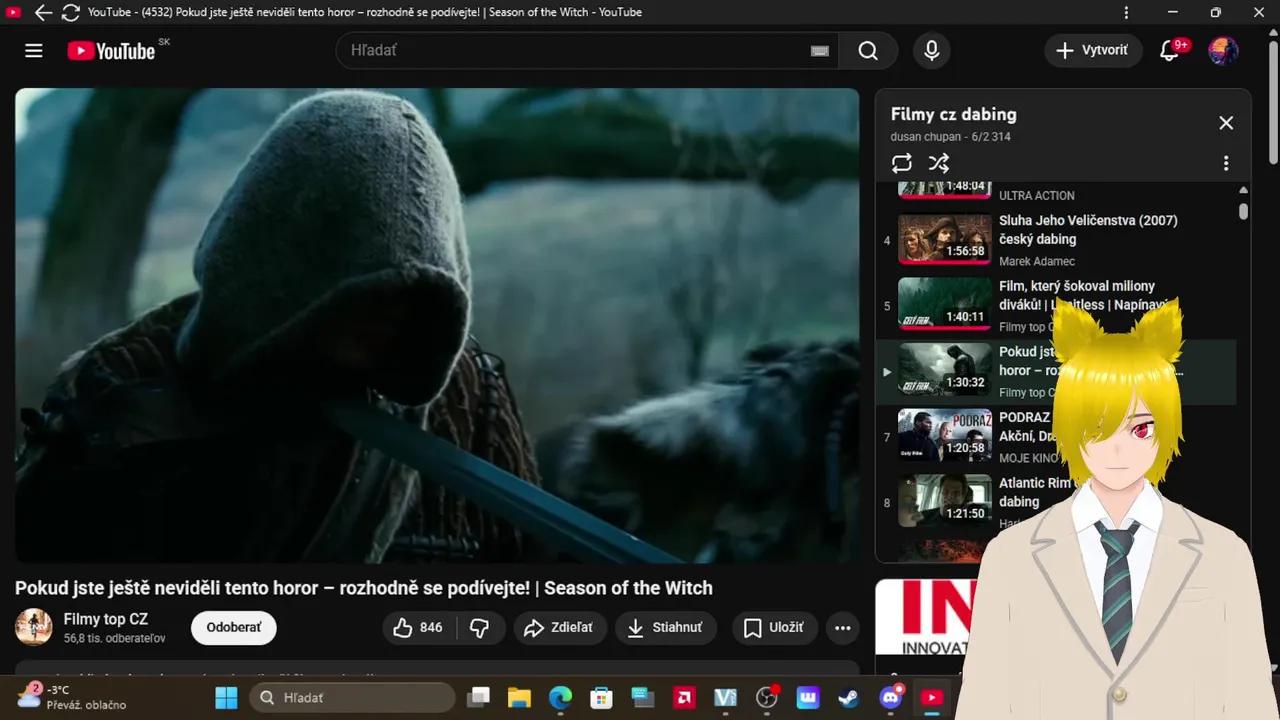Like the video (846)
This screenshot has height=720, width=1280.
pos(419,627)
